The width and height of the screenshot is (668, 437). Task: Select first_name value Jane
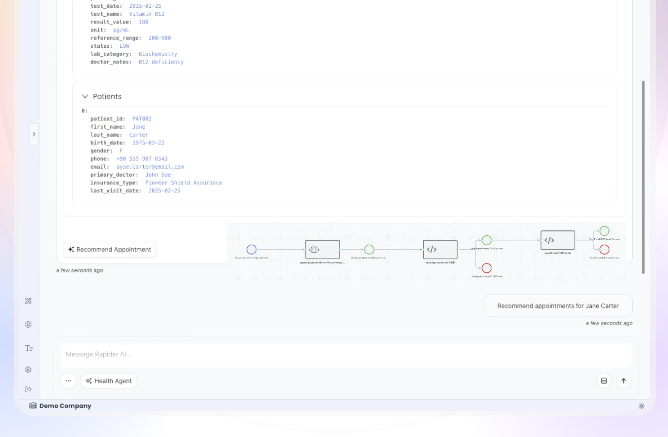pyautogui.click(x=138, y=127)
